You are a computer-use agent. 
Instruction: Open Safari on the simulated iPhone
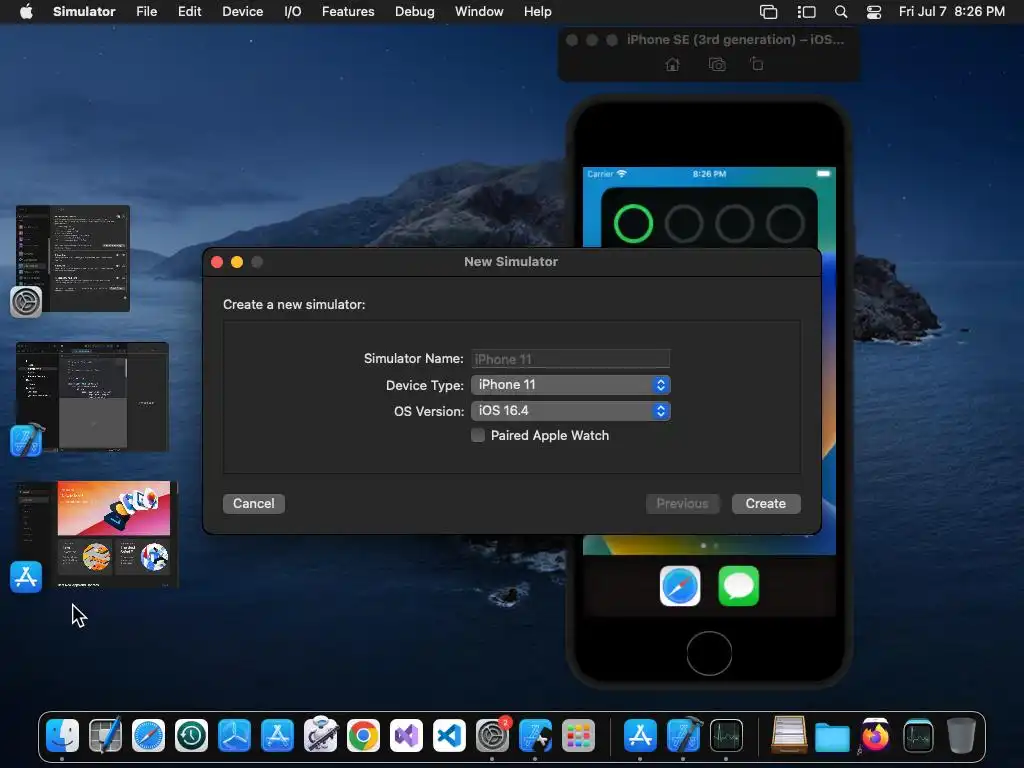(x=680, y=586)
